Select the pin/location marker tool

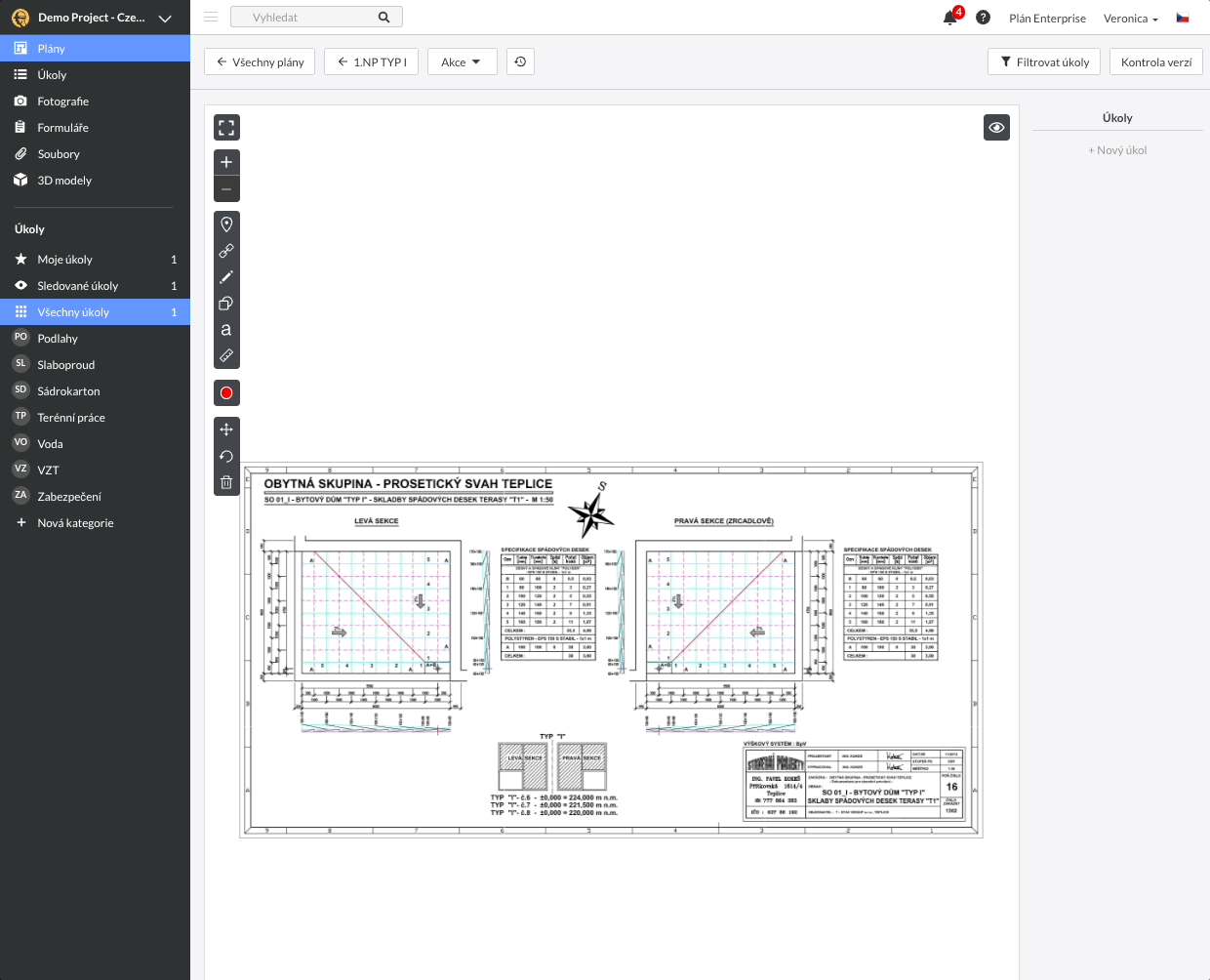(226, 224)
